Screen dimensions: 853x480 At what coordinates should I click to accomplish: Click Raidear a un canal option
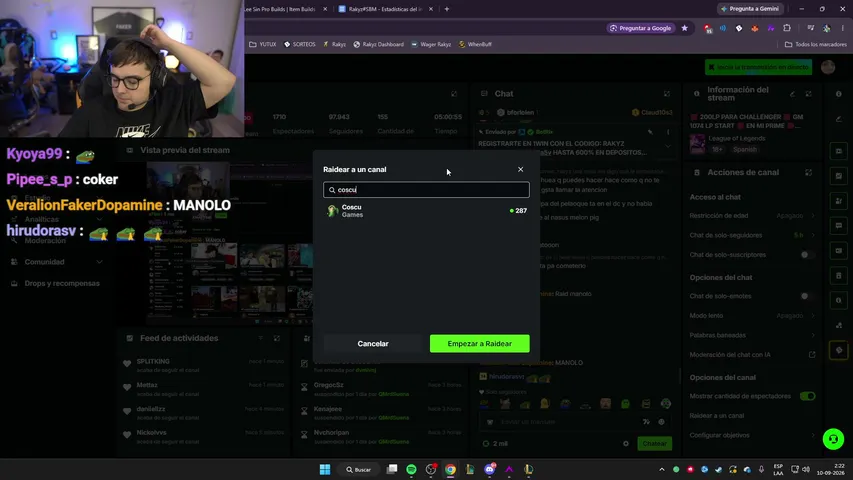[716, 416]
